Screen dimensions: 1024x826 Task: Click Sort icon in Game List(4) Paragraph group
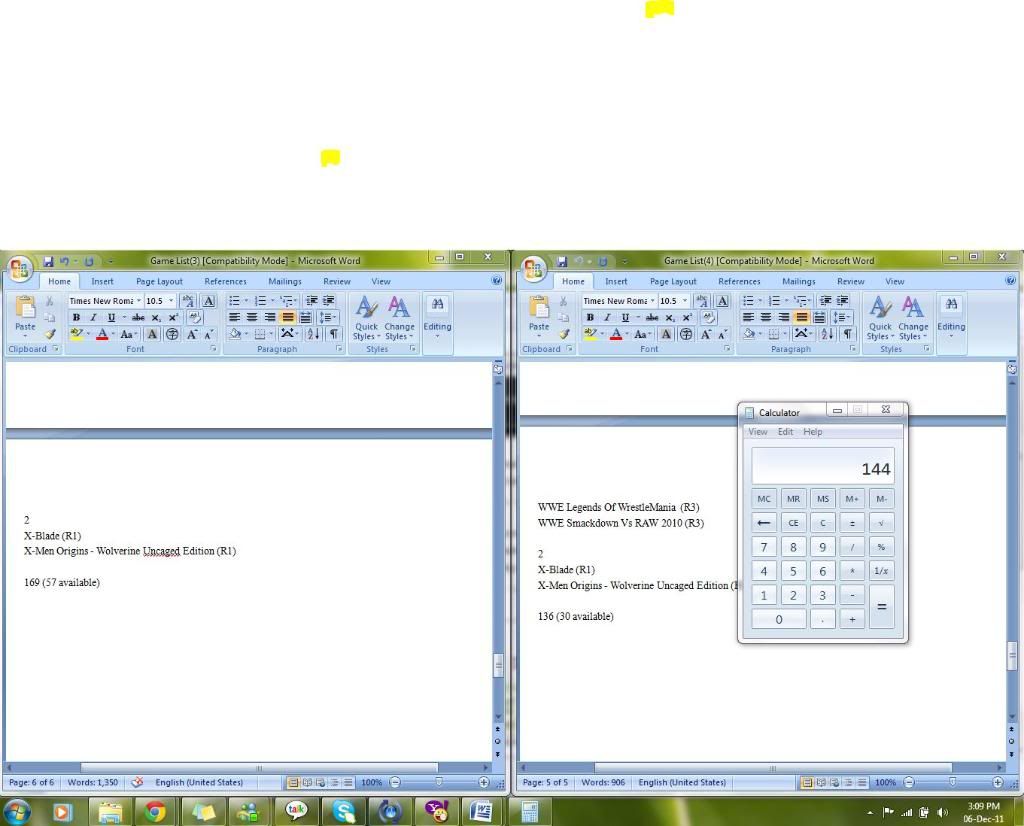[827, 334]
